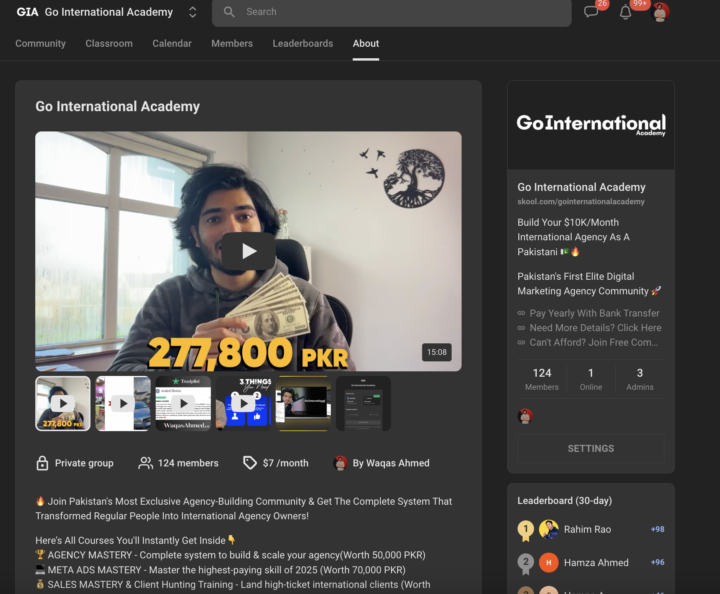Select the About tab
This screenshot has width=720, height=594.
coord(366,44)
